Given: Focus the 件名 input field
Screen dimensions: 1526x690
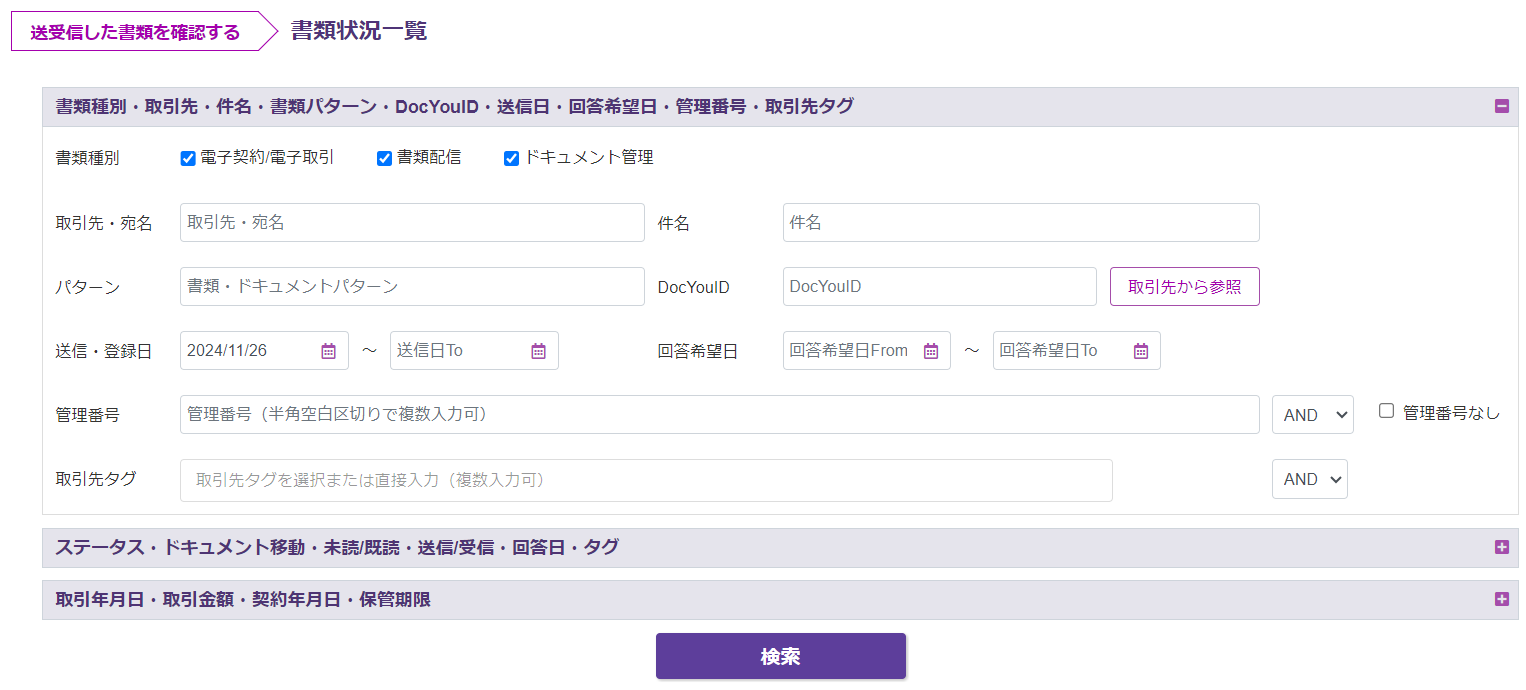Looking at the screenshot, I should point(1020,223).
